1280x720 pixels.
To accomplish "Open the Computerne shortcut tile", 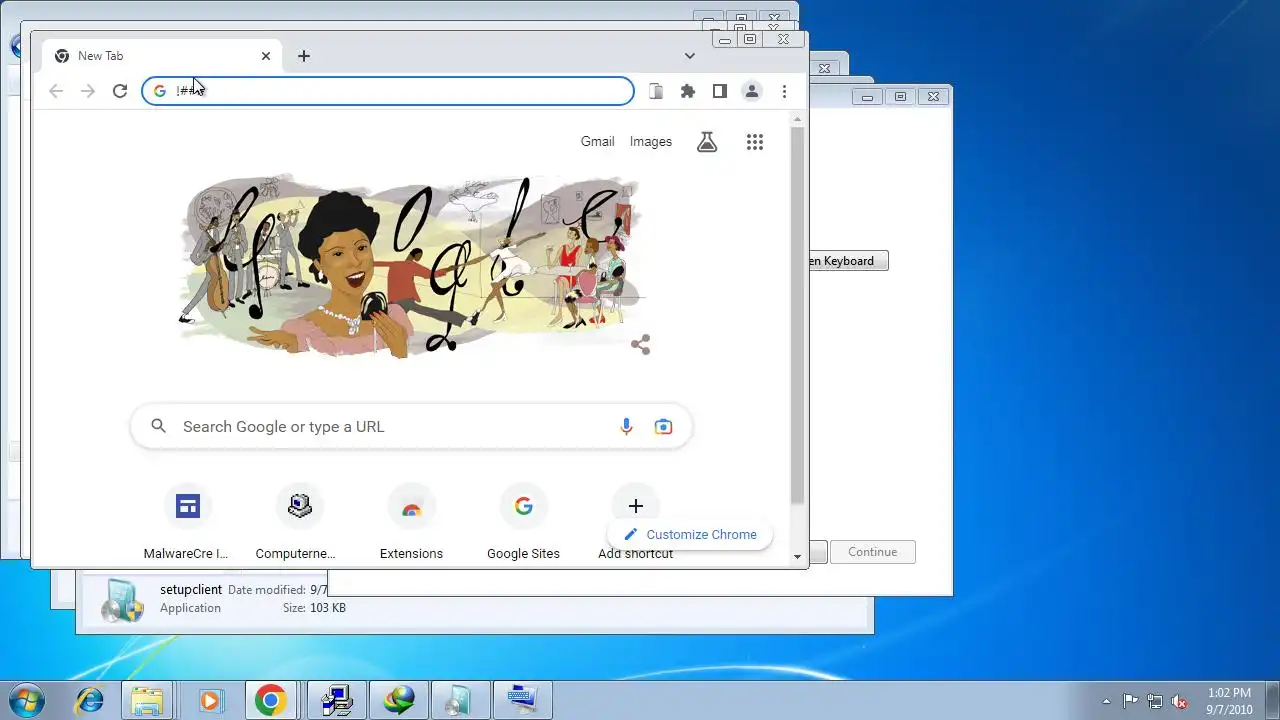I will pos(299,522).
